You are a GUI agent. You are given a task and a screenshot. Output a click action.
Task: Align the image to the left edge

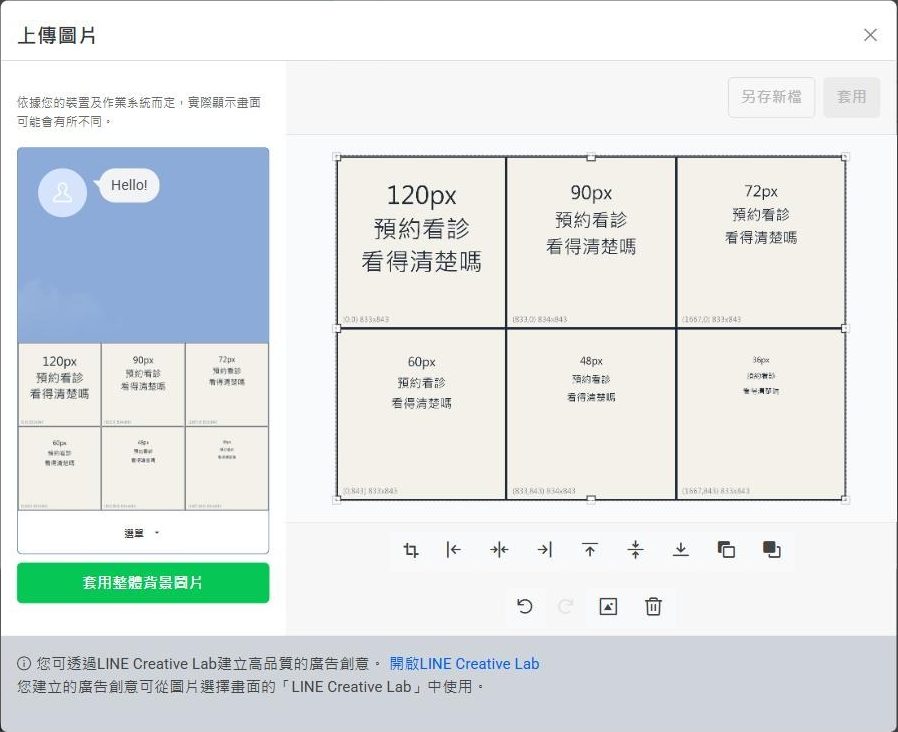click(454, 550)
